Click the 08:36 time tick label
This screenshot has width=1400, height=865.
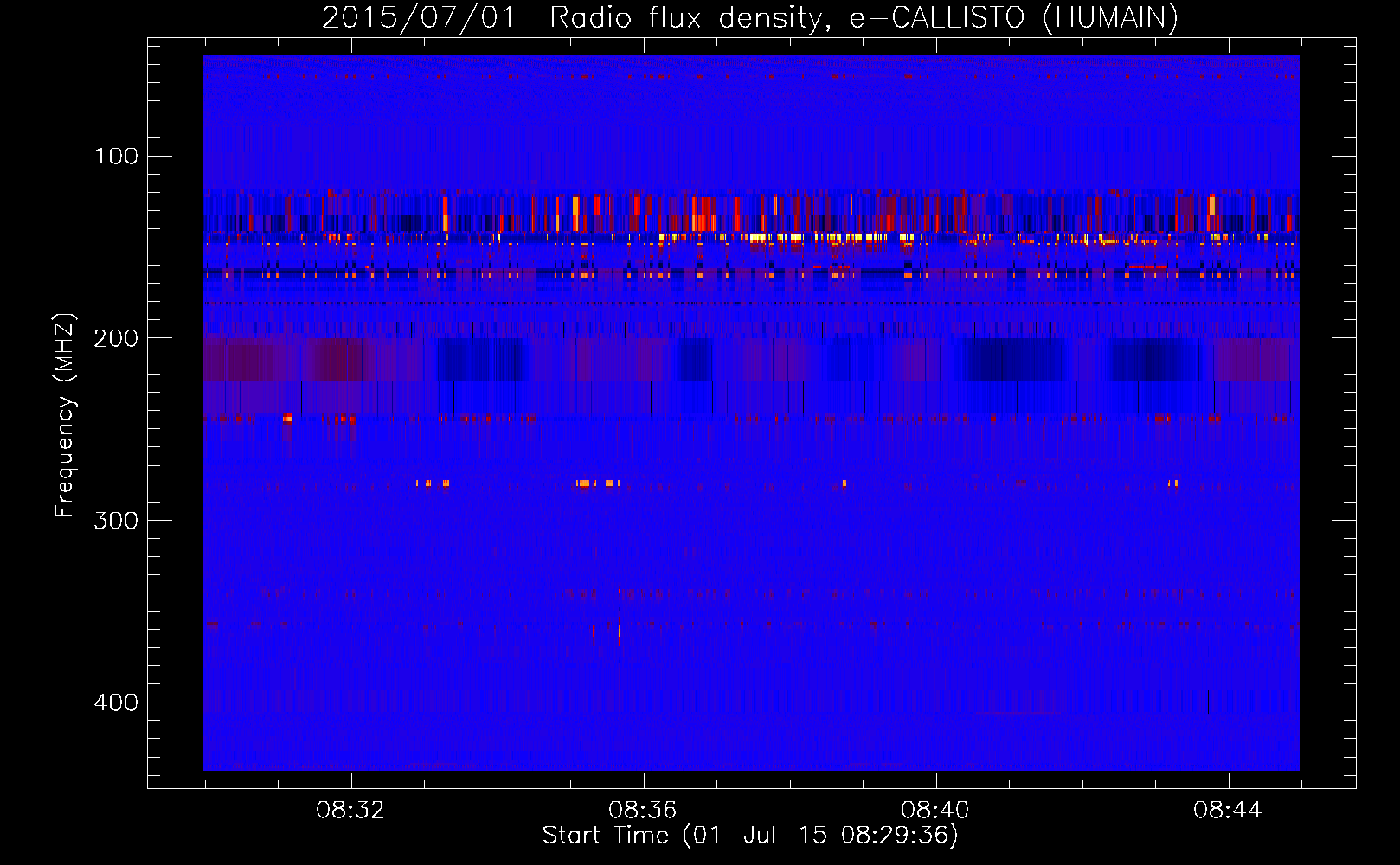pyautogui.click(x=643, y=811)
